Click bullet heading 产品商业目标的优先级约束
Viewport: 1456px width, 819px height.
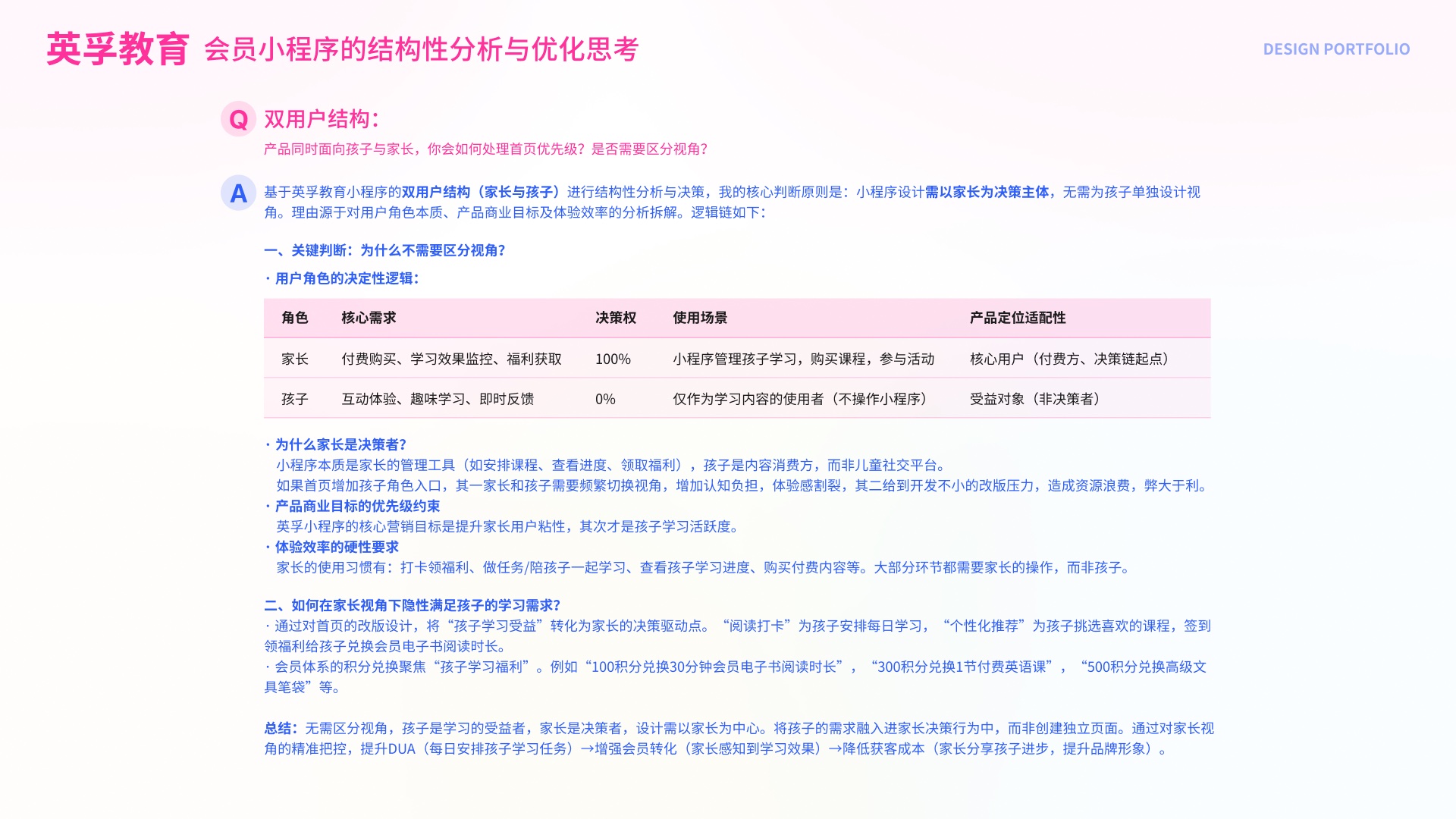352,506
